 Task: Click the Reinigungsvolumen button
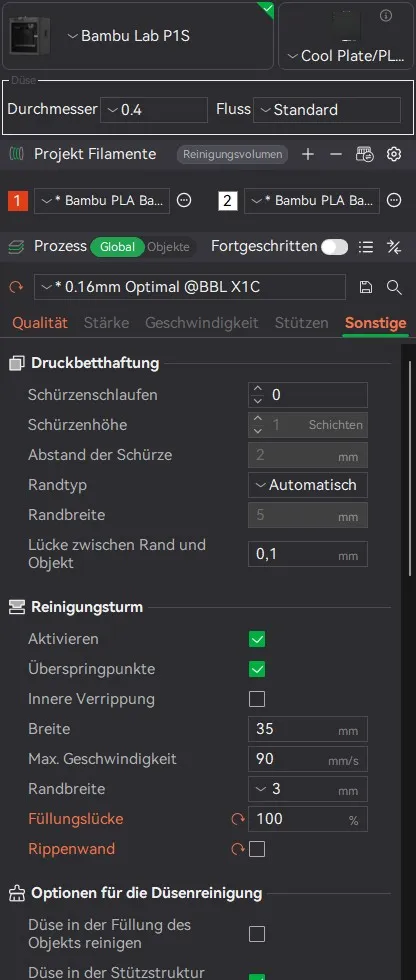tap(232, 154)
